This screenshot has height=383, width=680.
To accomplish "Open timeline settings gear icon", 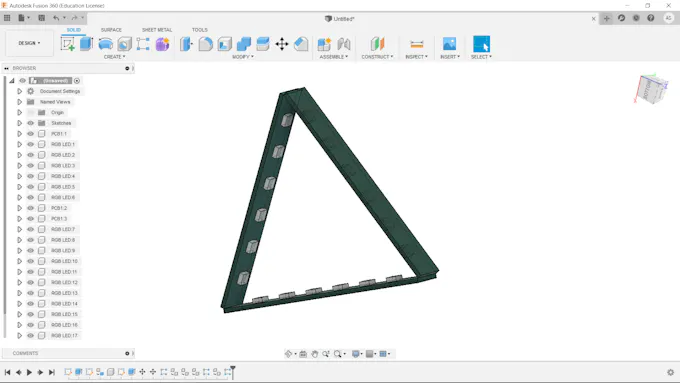I will pyautogui.click(x=670, y=372).
